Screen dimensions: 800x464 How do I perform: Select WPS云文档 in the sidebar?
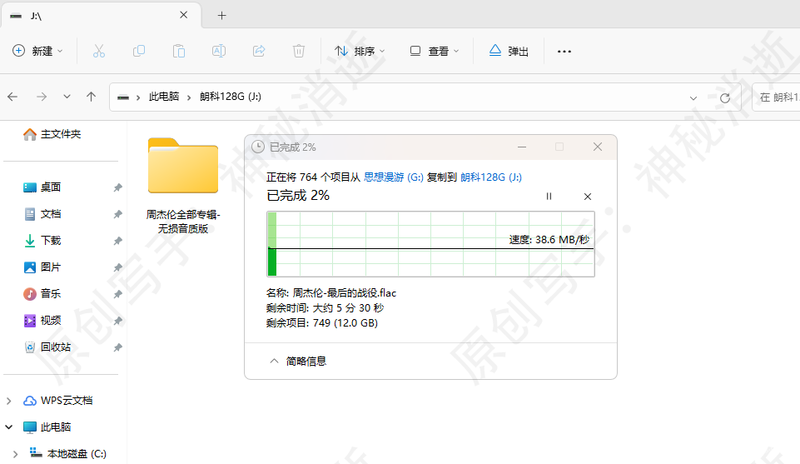coord(58,401)
